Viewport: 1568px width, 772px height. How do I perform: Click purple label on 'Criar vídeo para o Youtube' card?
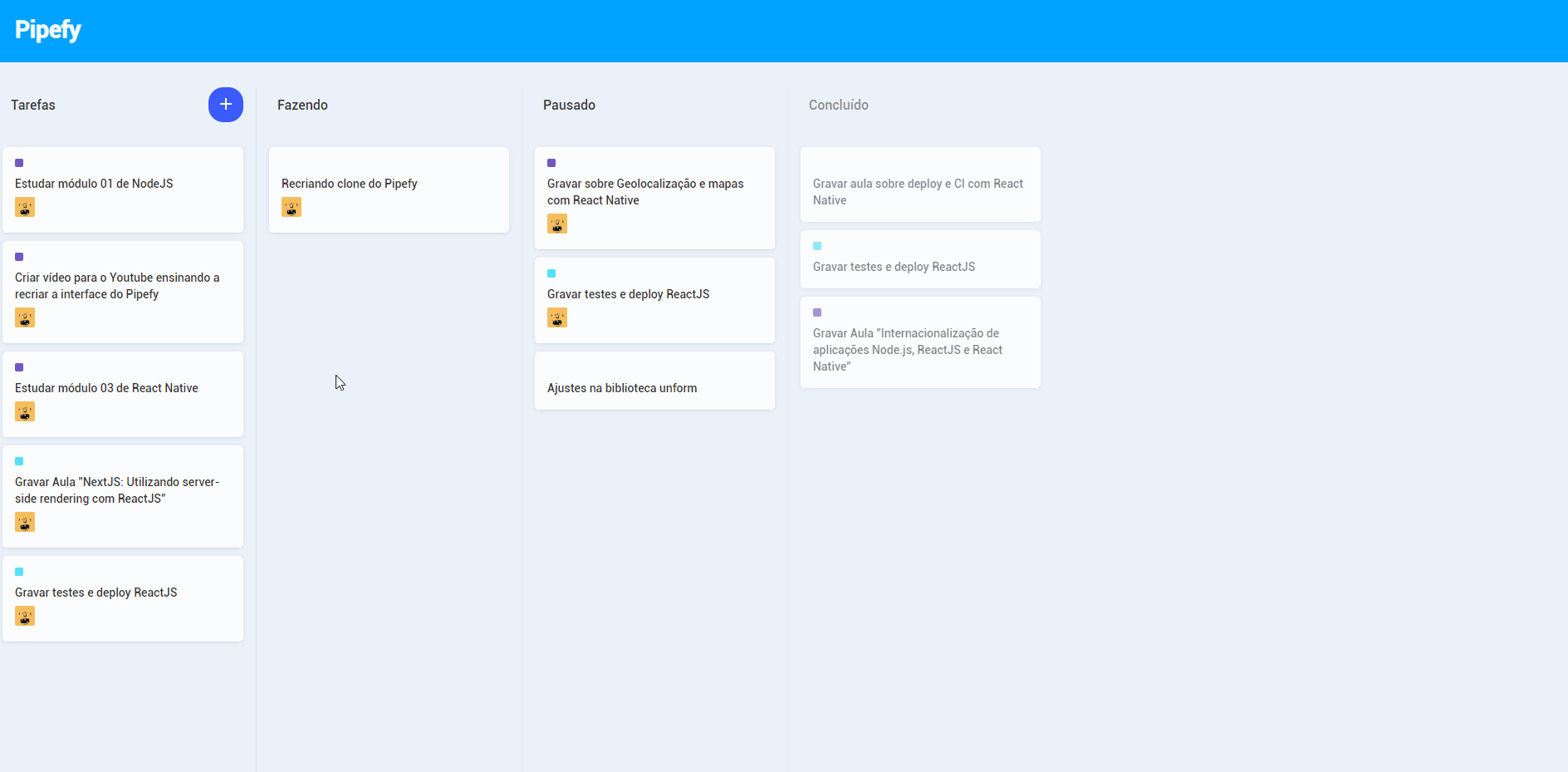19,257
